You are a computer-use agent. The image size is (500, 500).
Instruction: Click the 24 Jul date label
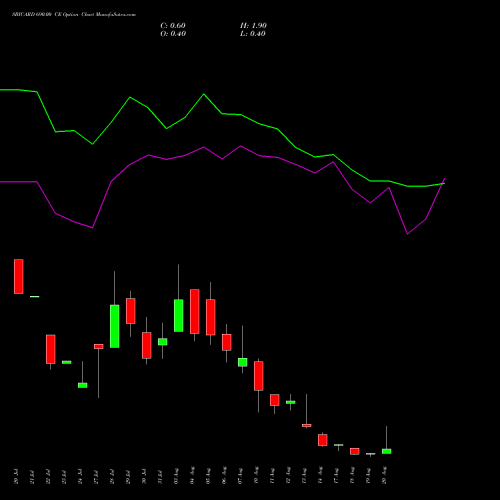pyautogui.click(x=80, y=476)
